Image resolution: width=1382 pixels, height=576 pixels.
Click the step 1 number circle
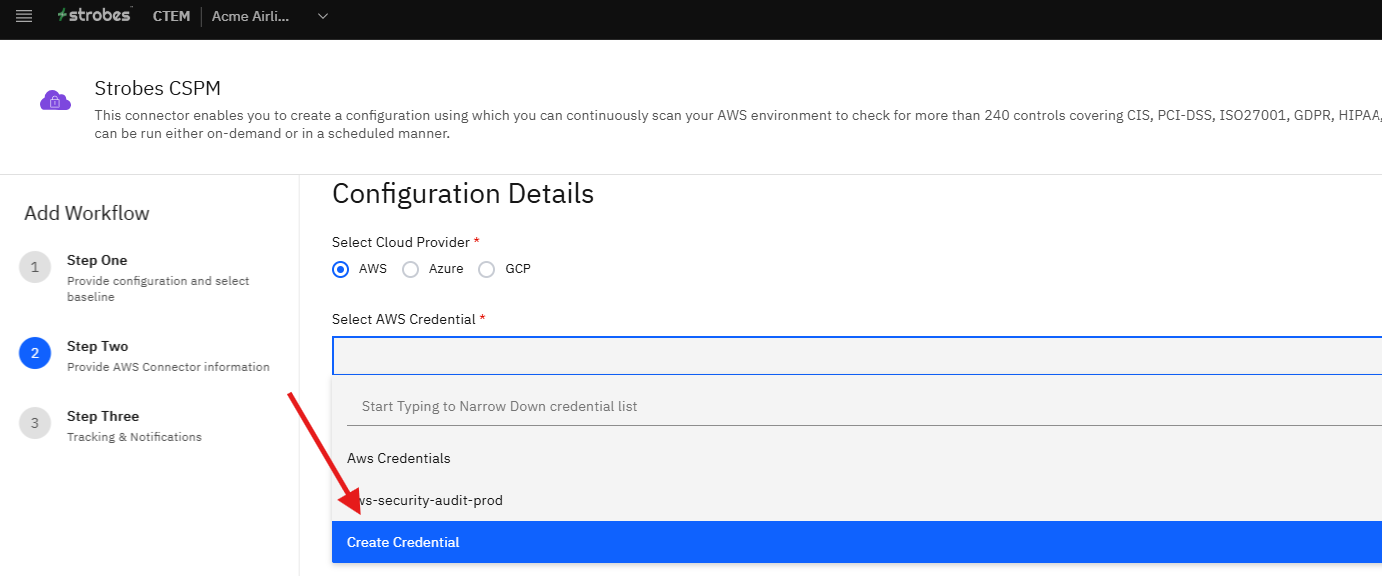[x=34, y=267]
